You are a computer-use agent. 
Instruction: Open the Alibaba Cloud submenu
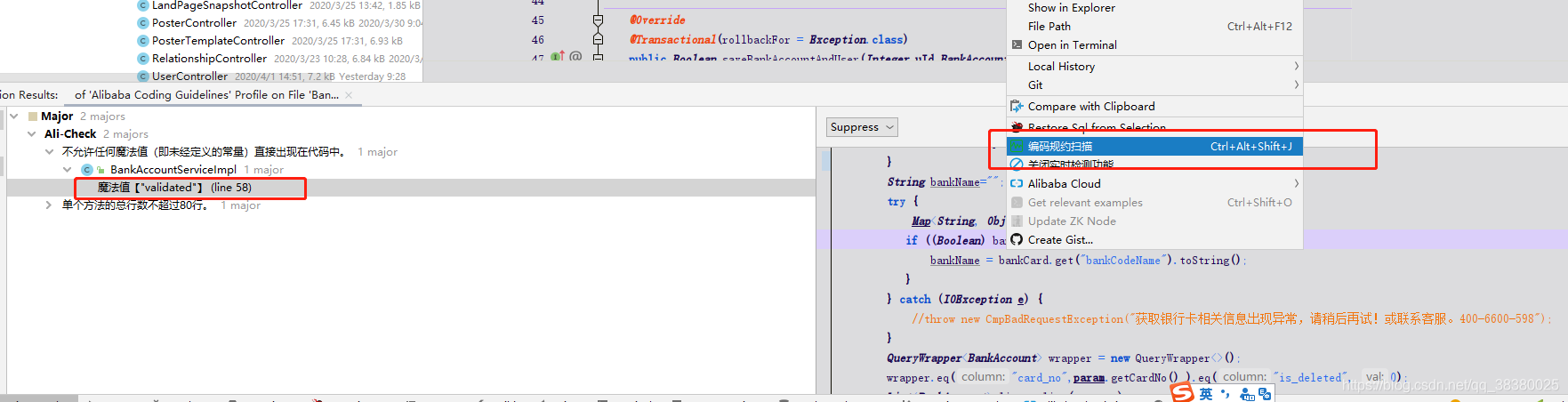tap(1154, 183)
